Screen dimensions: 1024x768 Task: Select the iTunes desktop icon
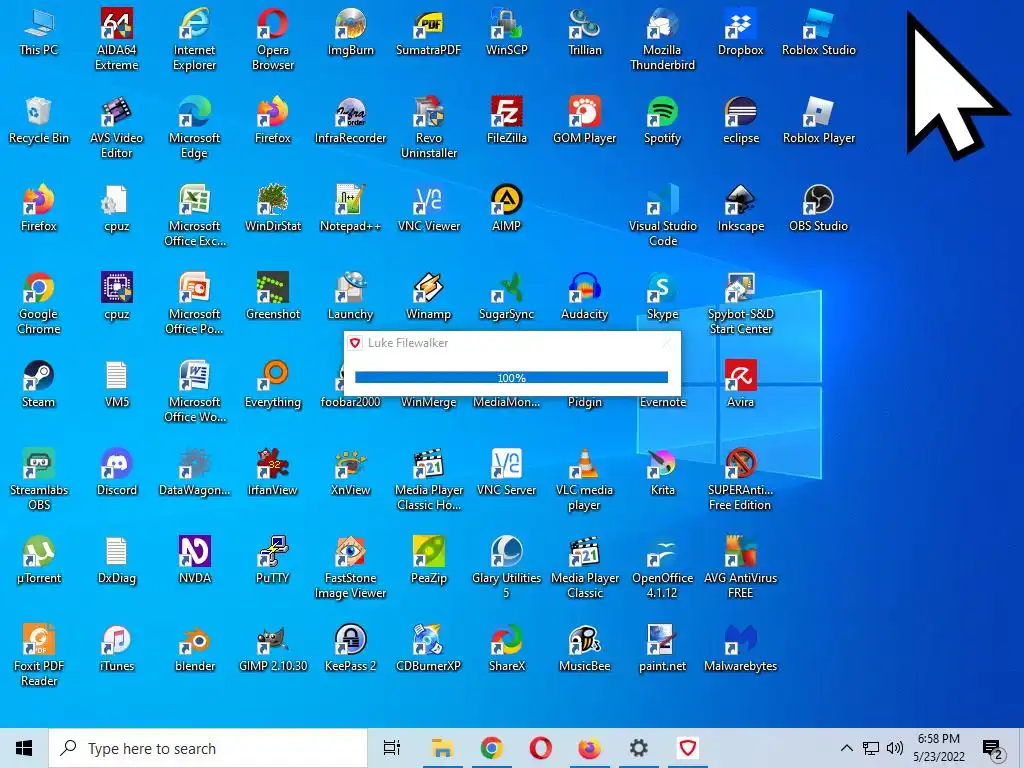pos(116,650)
